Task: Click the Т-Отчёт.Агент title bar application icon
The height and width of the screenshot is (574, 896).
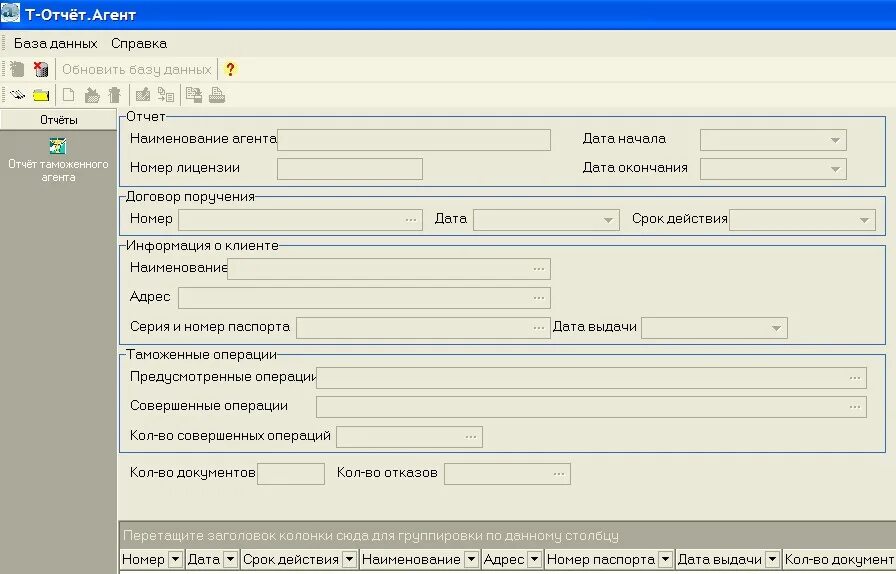Action: pos(10,13)
